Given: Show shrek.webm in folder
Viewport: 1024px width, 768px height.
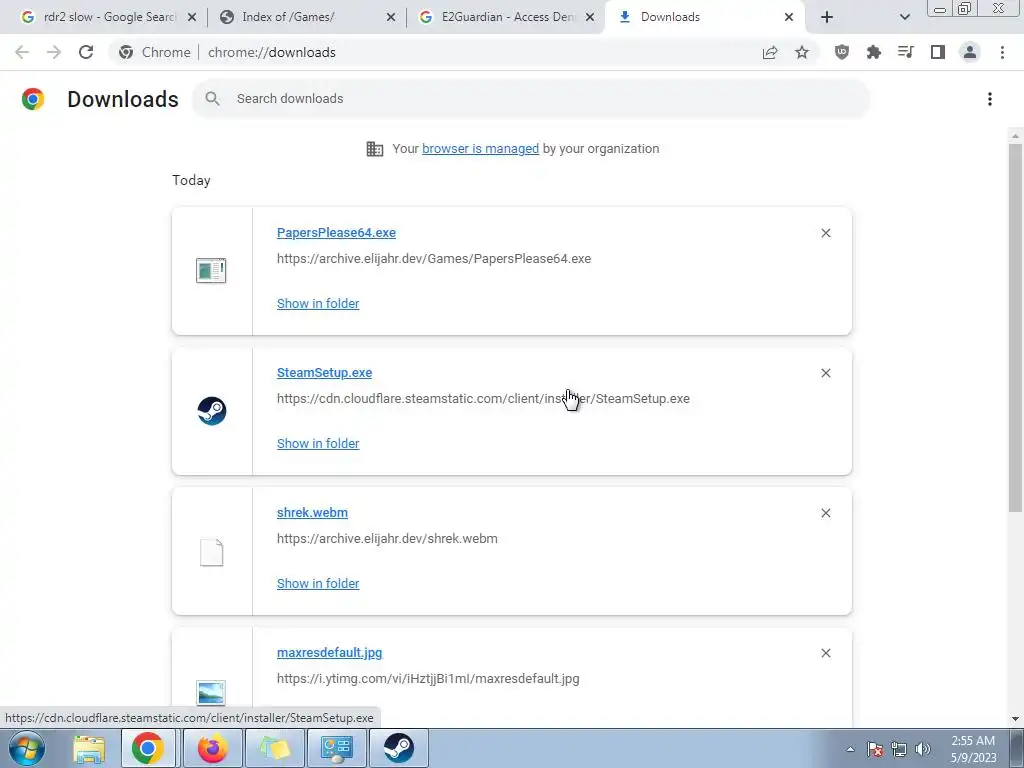Looking at the screenshot, I should coord(318,584).
